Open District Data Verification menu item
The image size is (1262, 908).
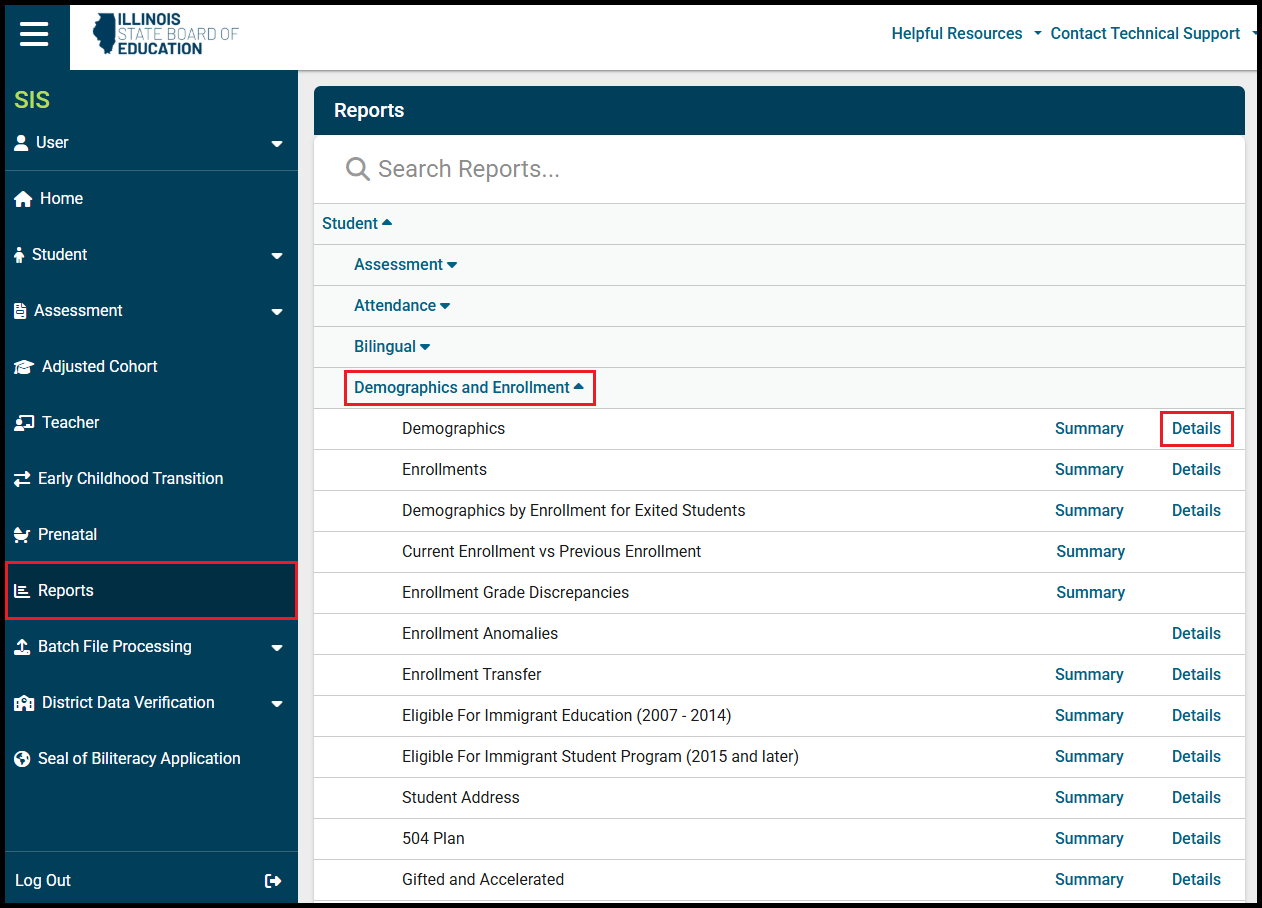coord(128,703)
